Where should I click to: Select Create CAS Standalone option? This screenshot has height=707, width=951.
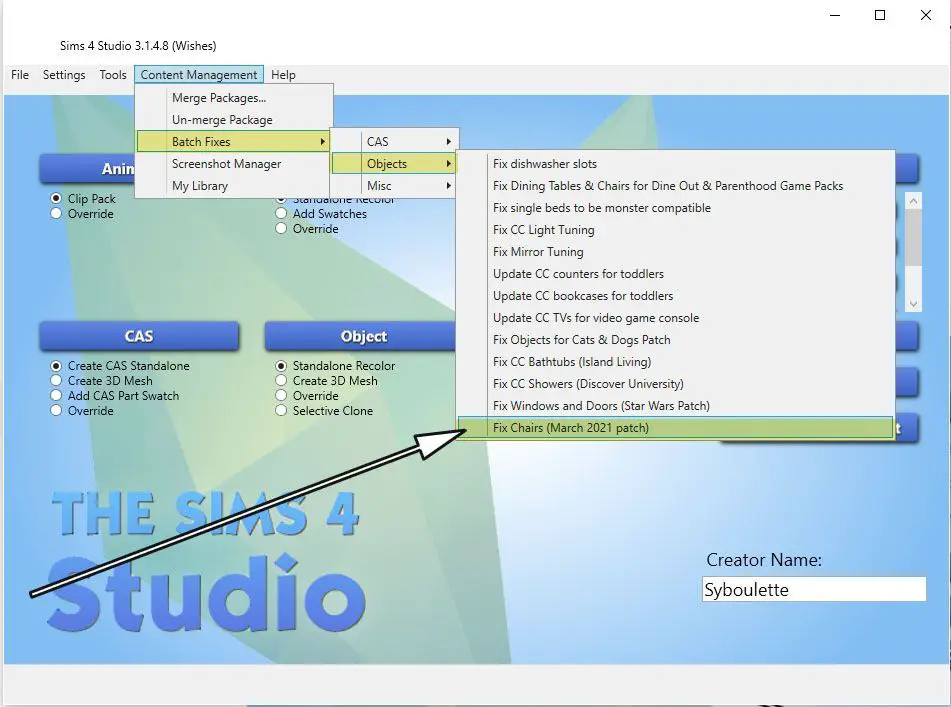tap(56, 366)
